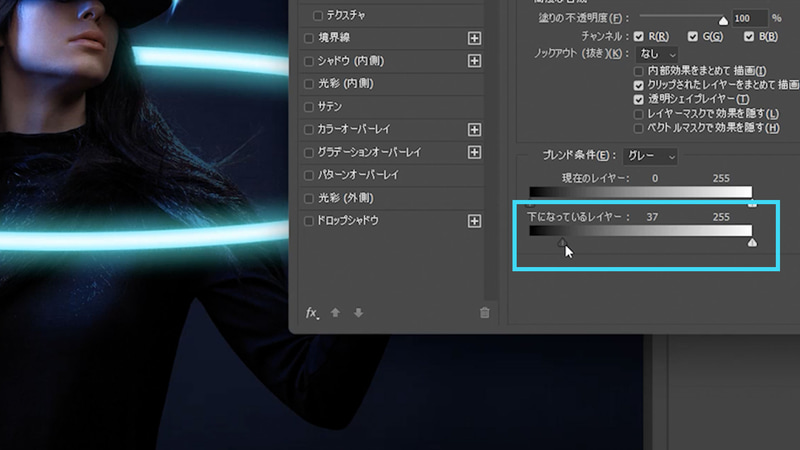
Task: Open the fx menu at dialog bottom
Action: coord(312,313)
